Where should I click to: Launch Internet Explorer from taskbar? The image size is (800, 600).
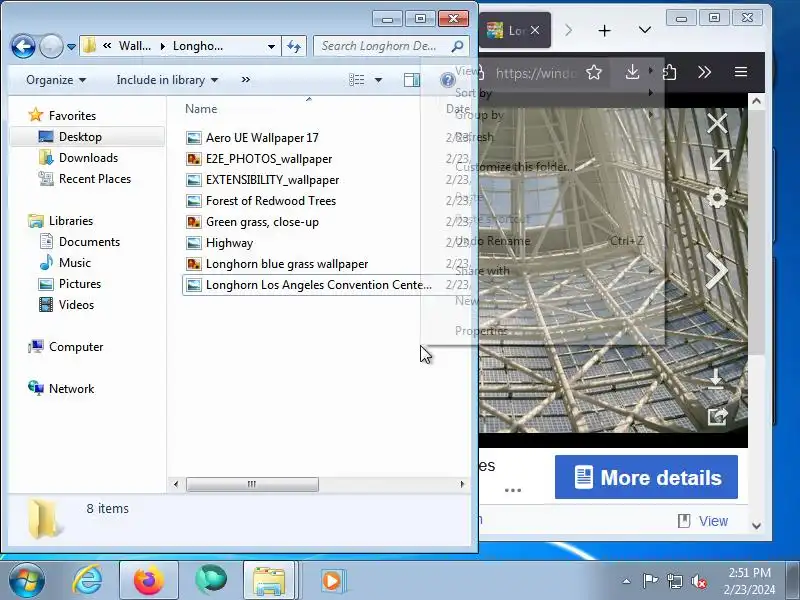coord(87,580)
